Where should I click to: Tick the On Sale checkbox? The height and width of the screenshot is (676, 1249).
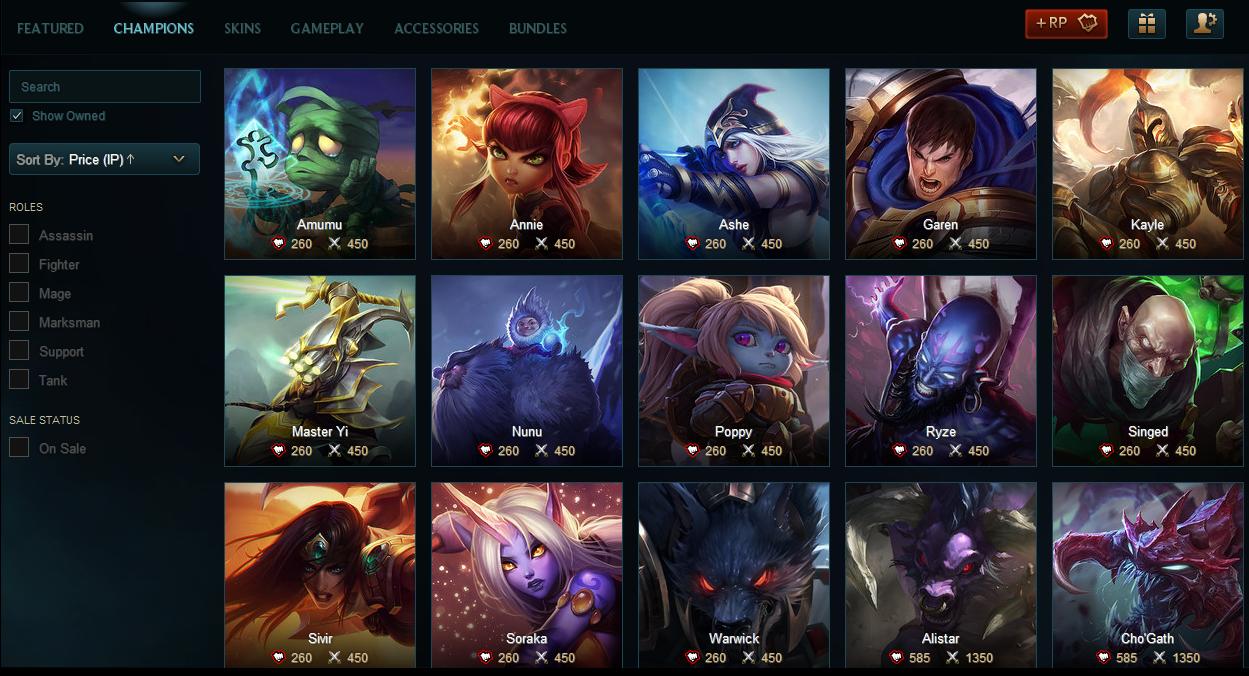(x=19, y=448)
